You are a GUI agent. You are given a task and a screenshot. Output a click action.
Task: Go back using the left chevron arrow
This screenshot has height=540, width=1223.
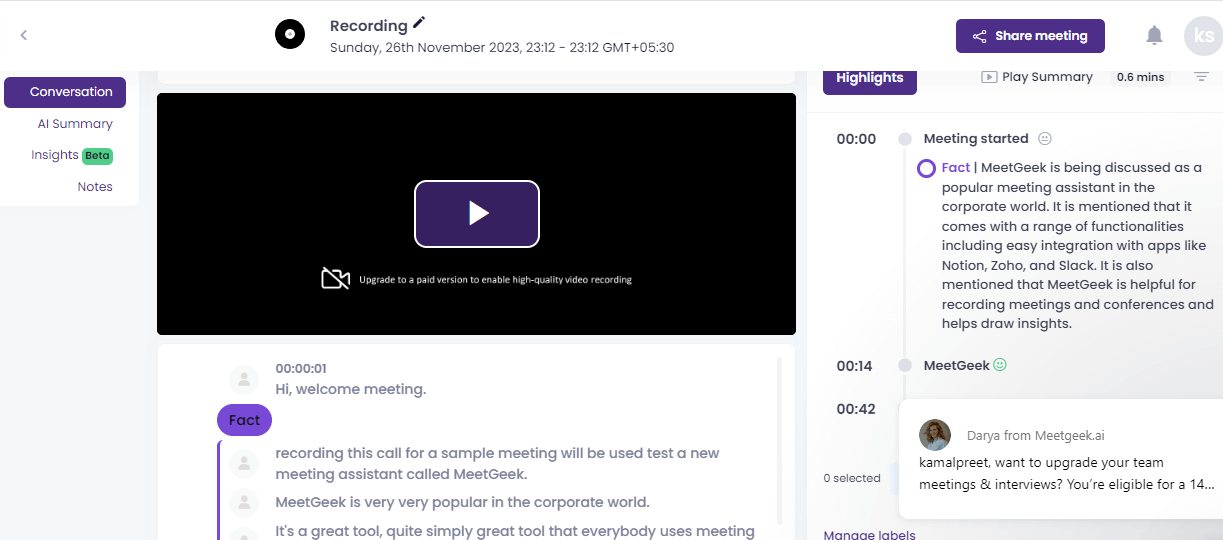[24, 35]
